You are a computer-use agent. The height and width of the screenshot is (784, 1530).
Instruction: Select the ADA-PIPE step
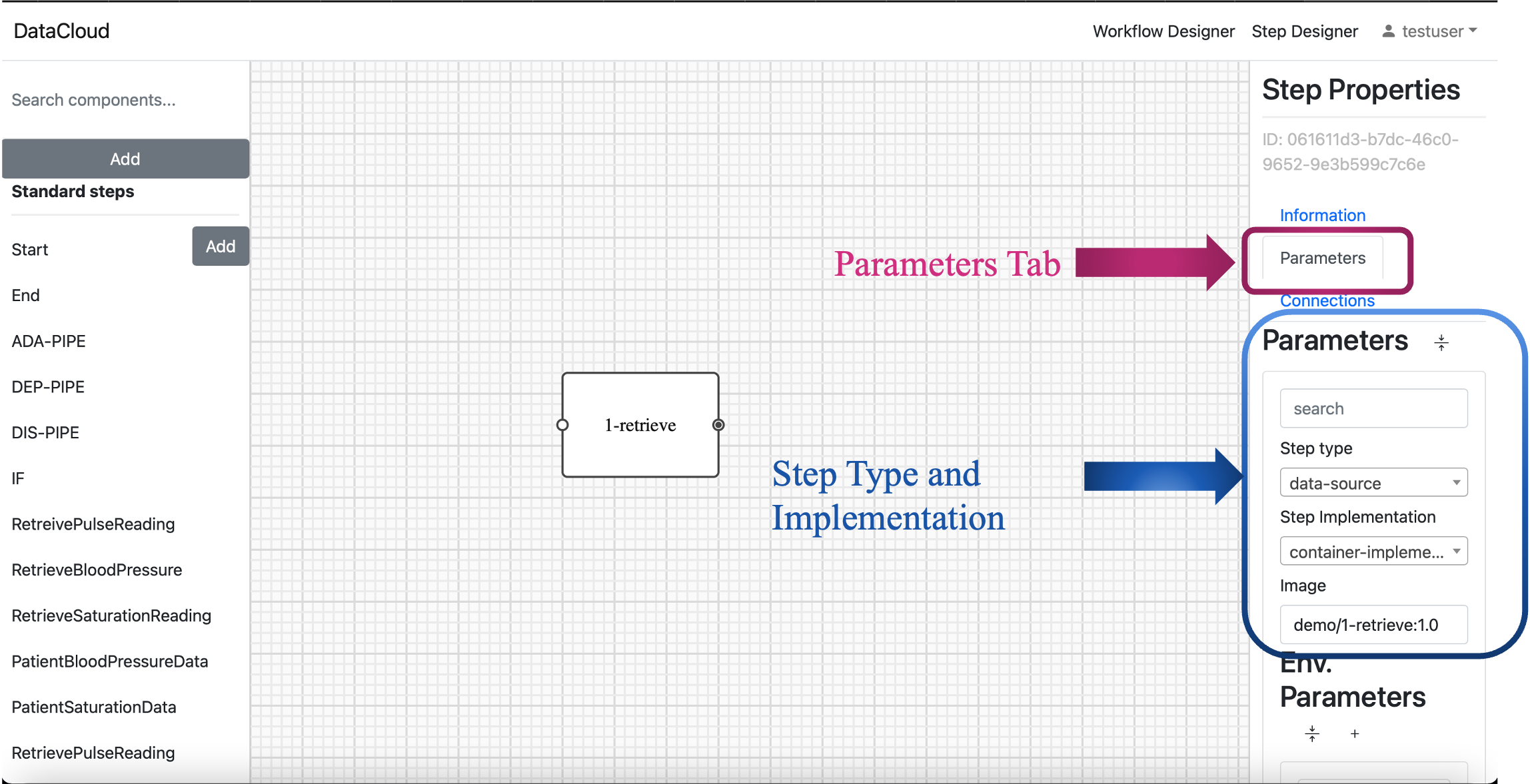coord(49,341)
